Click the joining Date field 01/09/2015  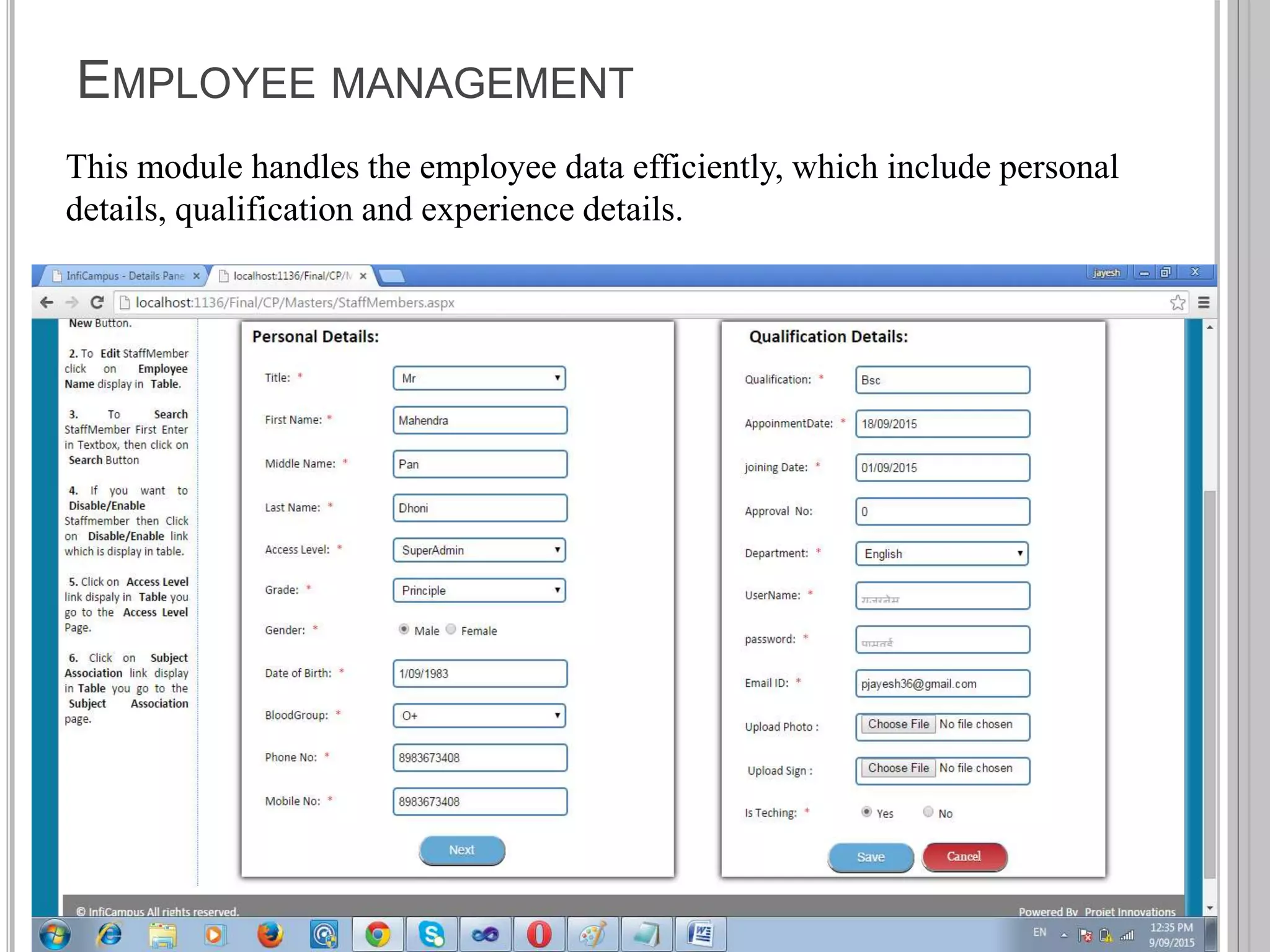[x=943, y=468]
